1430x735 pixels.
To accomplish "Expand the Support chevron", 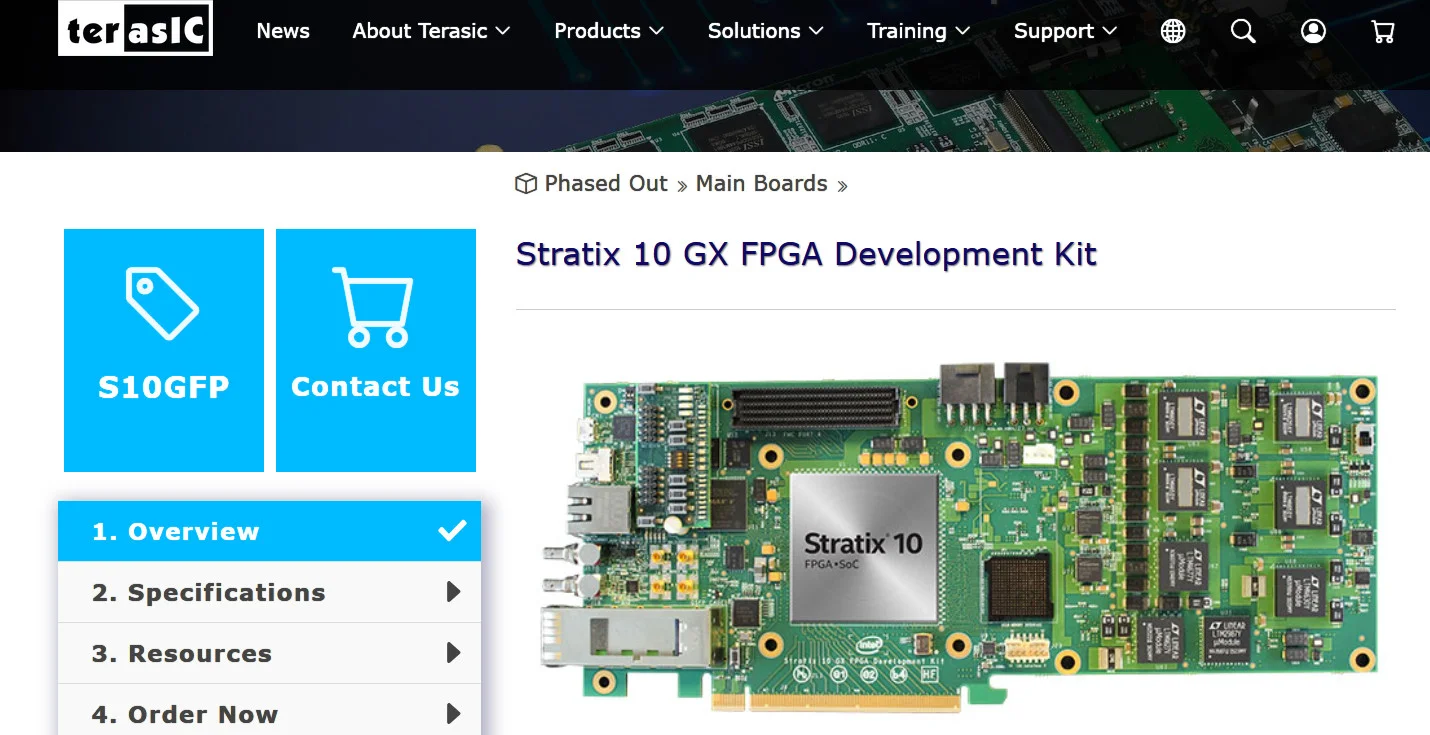I will (x=1110, y=32).
